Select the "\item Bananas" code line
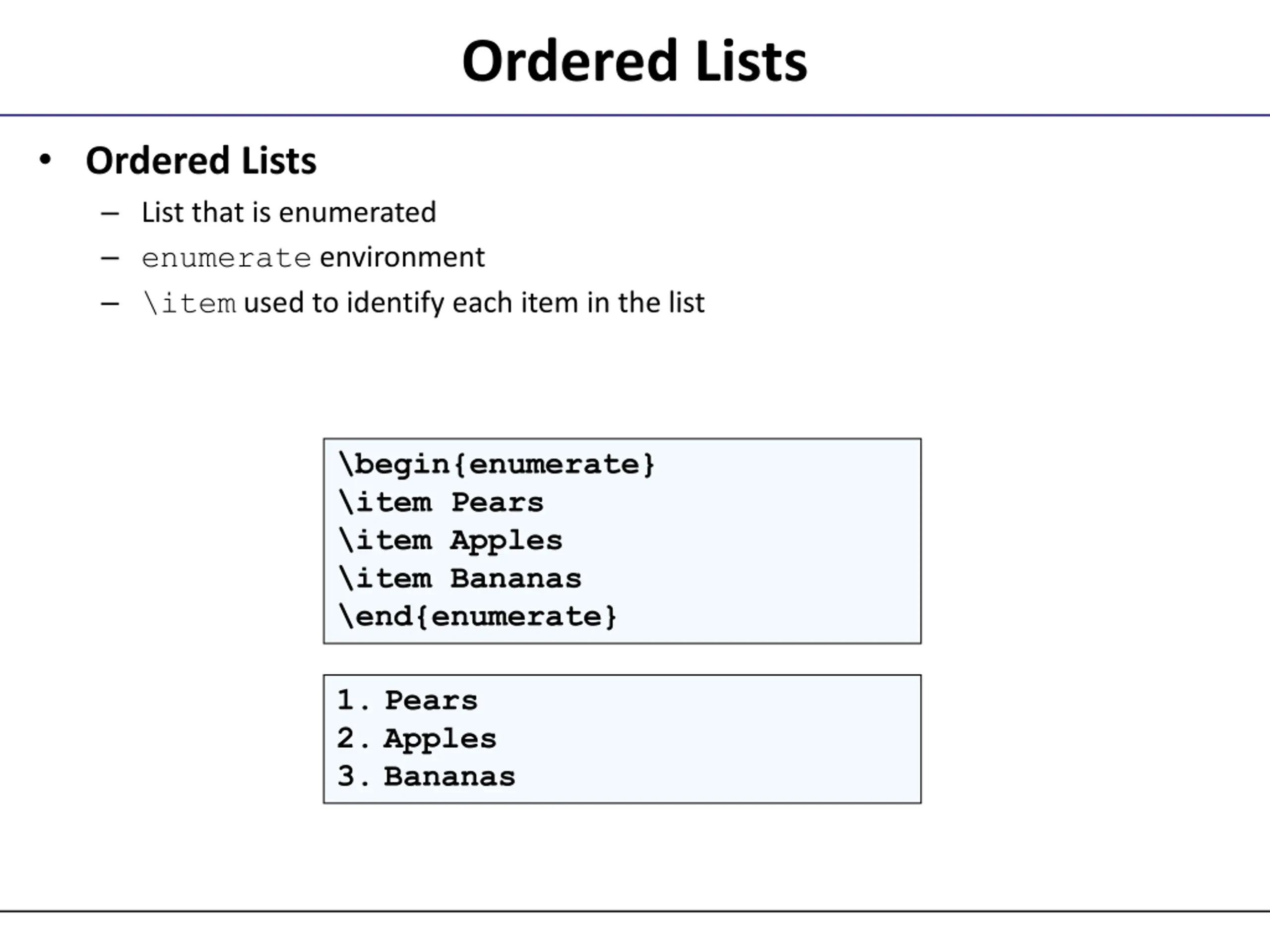 click(460, 578)
